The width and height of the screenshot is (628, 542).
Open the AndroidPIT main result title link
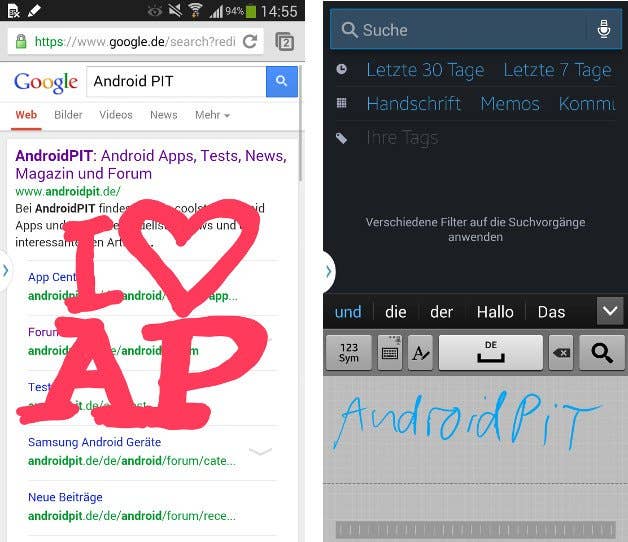151,165
